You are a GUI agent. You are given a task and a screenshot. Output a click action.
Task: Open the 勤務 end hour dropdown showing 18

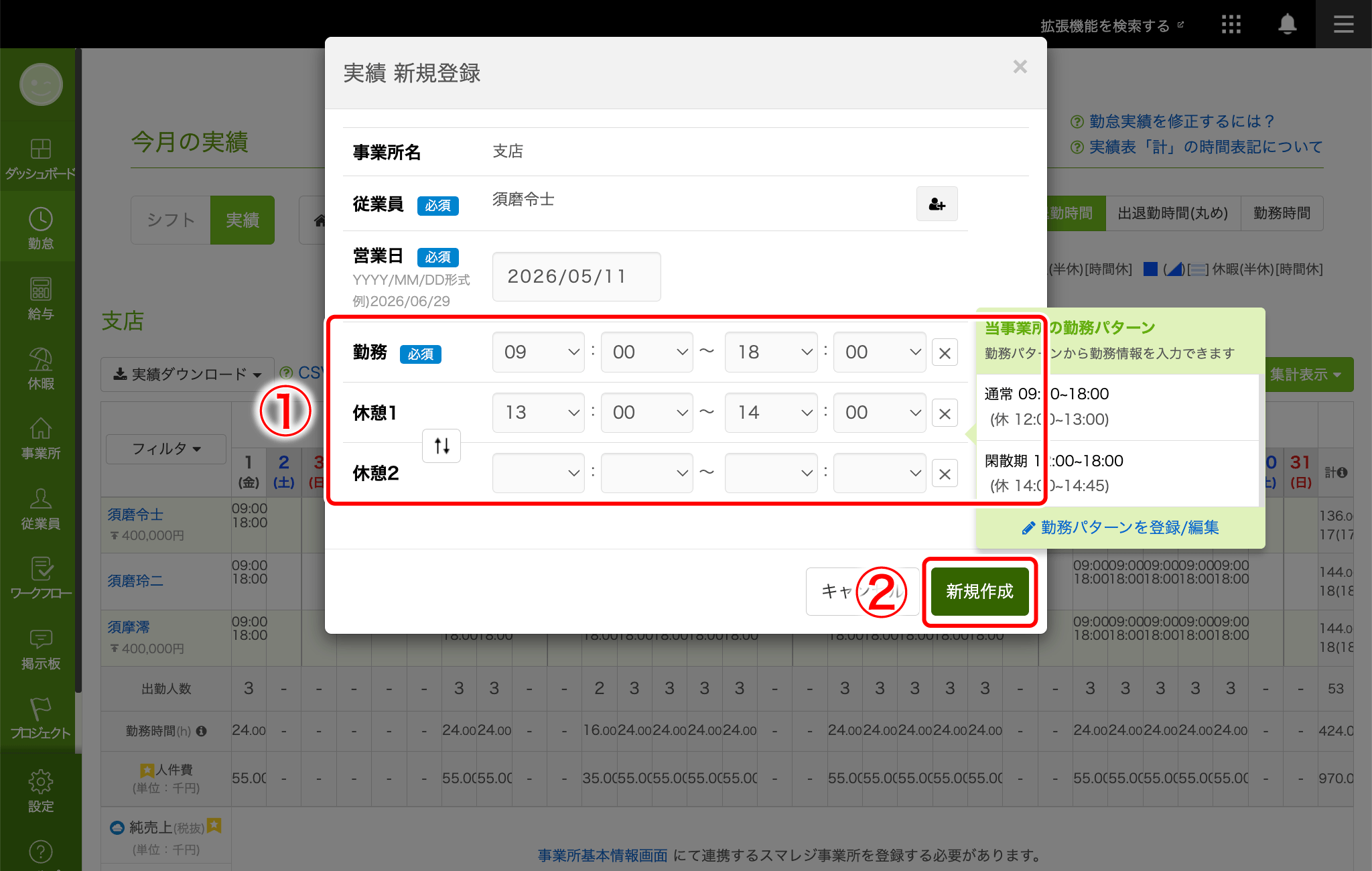coord(771,352)
